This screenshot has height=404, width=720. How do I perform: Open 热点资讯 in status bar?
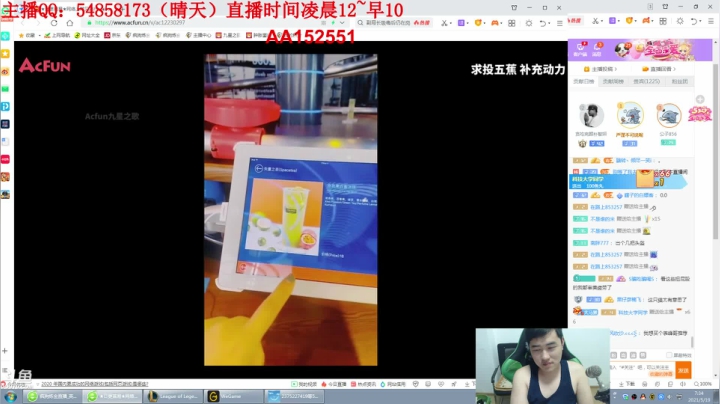point(364,384)
